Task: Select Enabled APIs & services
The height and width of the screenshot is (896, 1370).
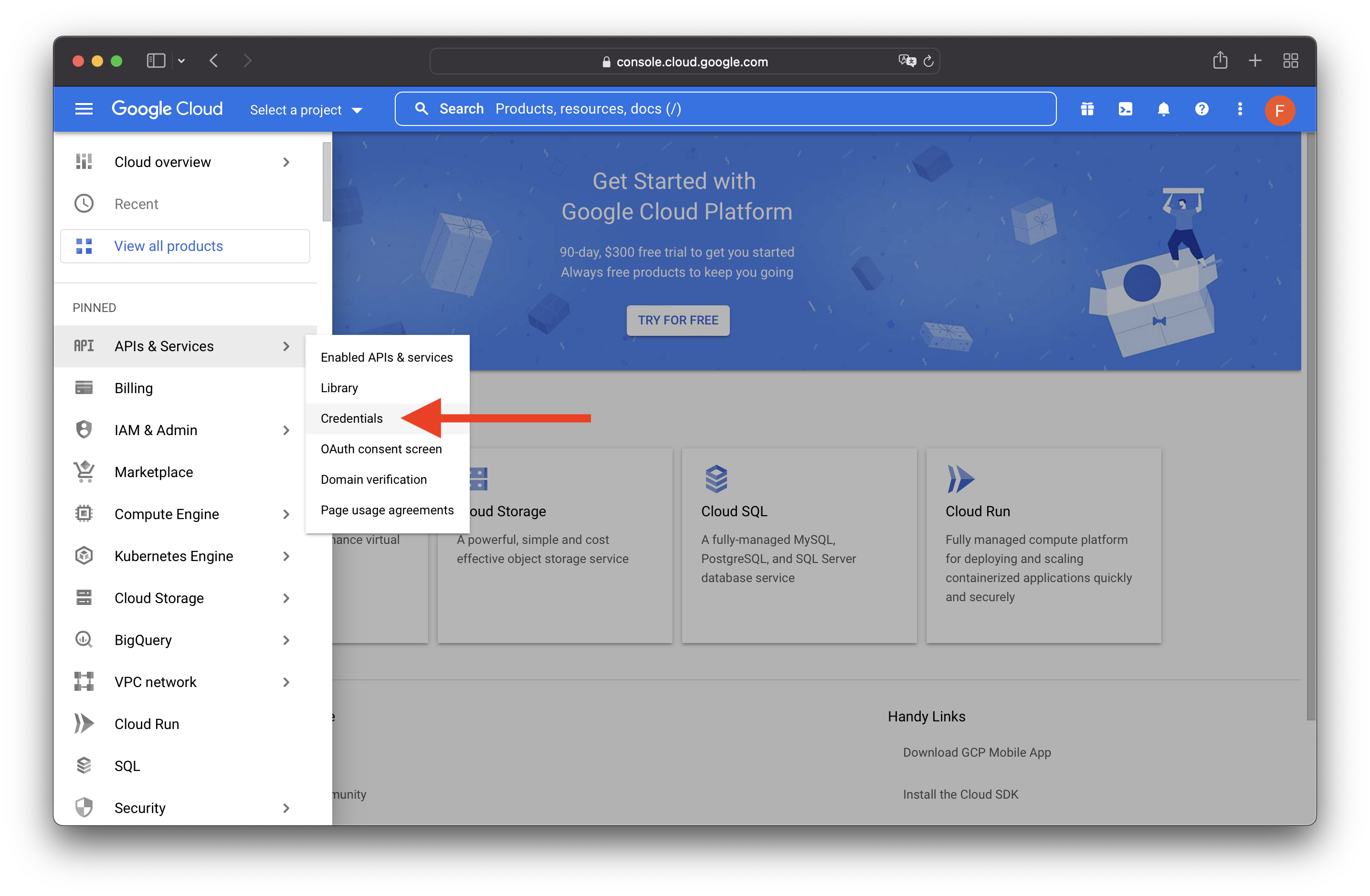Action: tap(387, 357)
